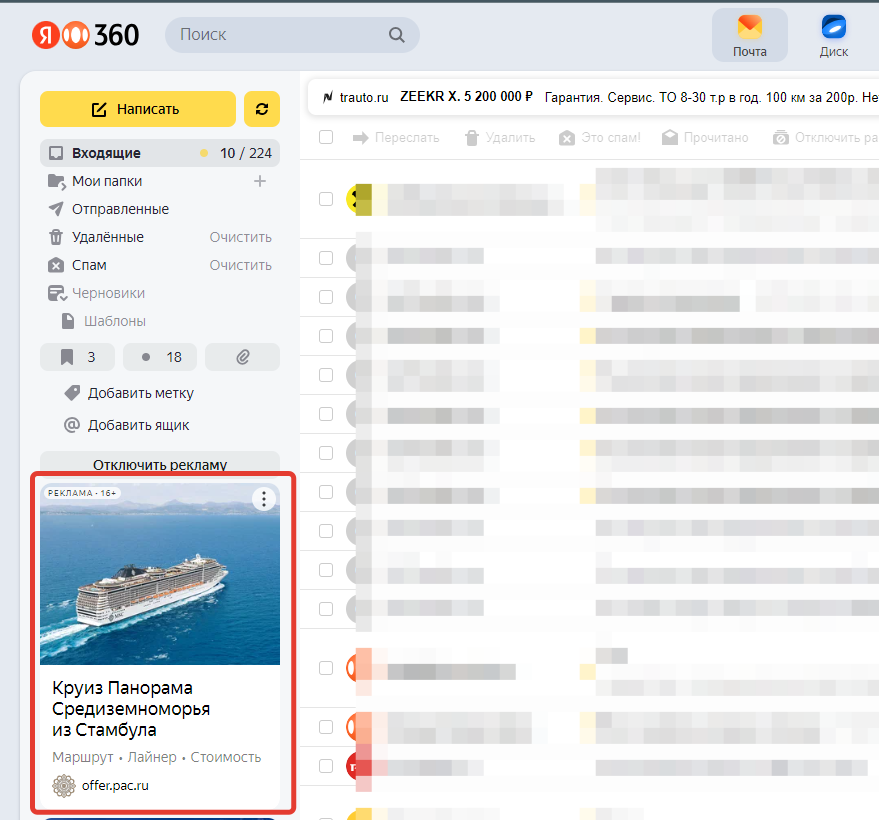This screenshot has width=879, height=820.
Task: Open the Отправленные folder
Action: click(x=121, y=209)
